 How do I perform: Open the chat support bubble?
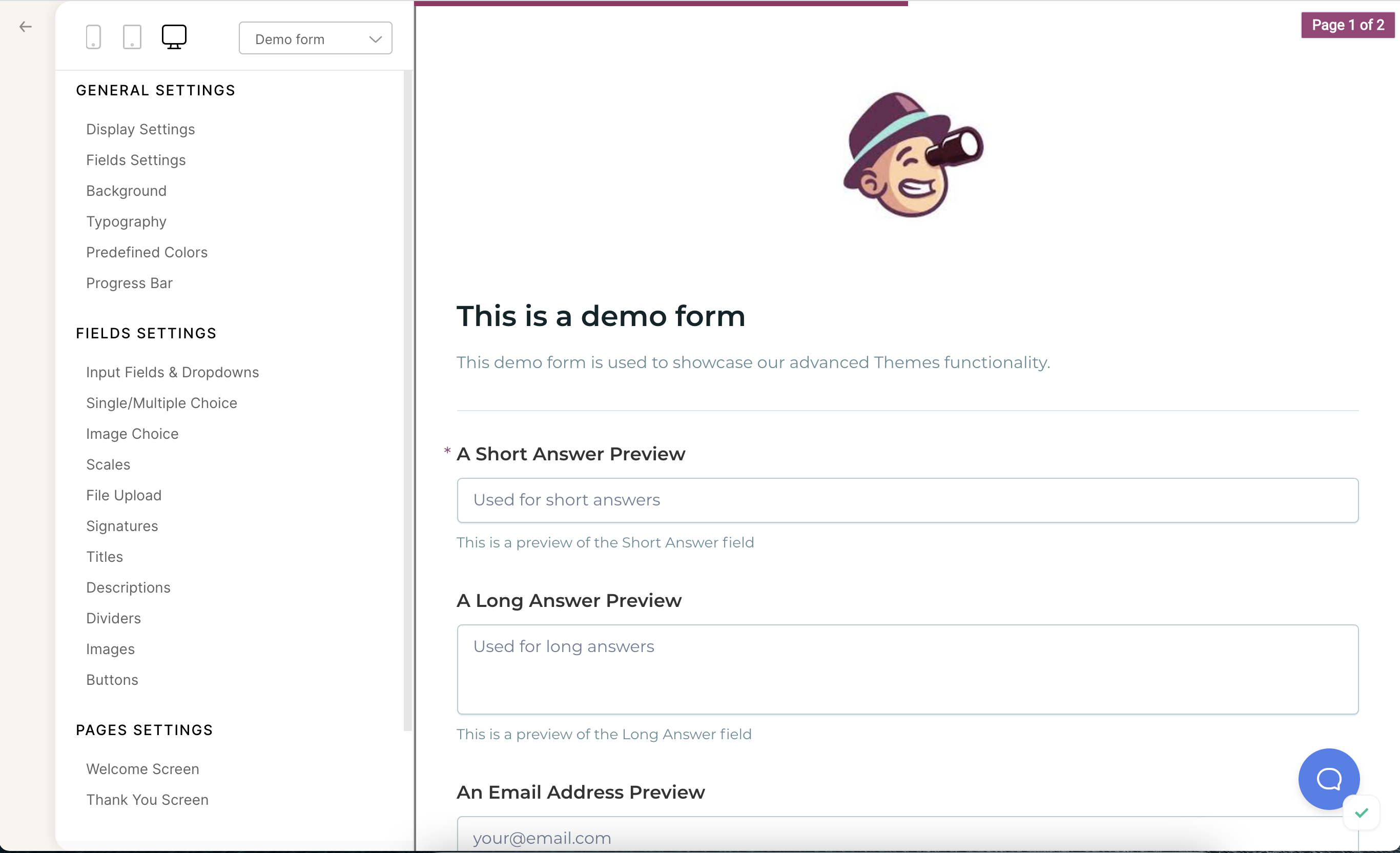point(1328,779)
